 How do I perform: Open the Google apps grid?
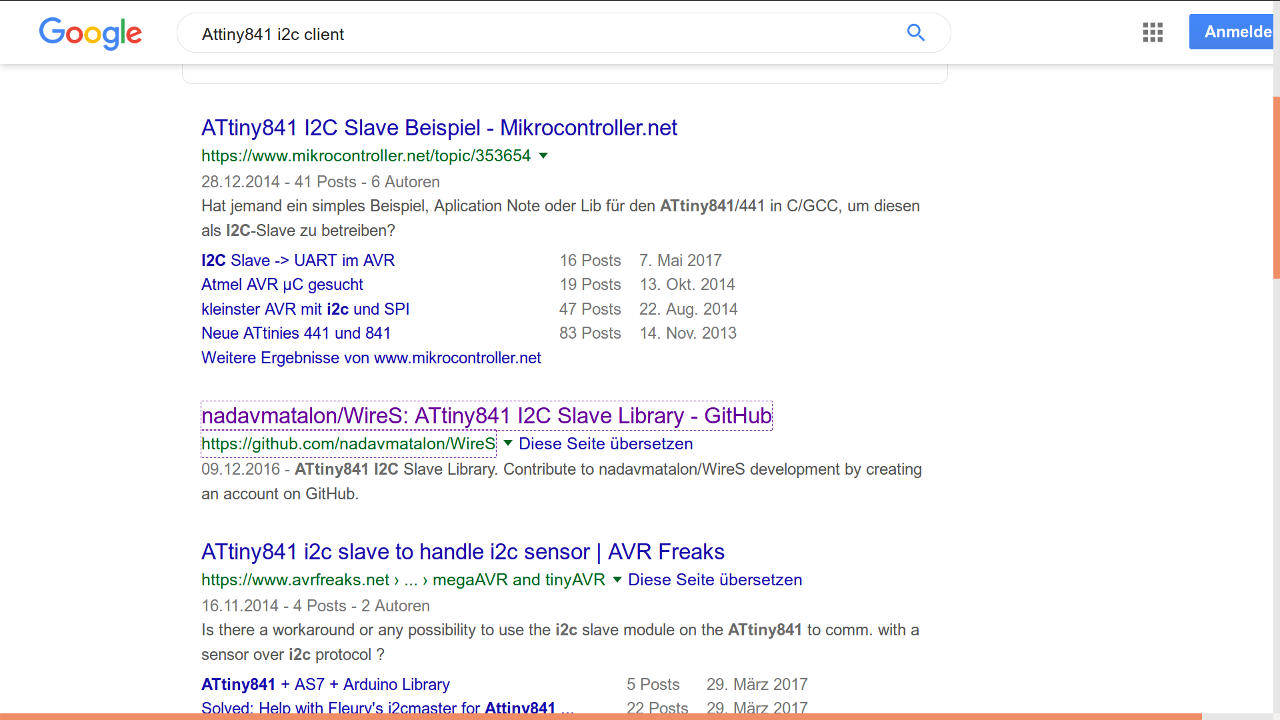(x=1152, y=32)
